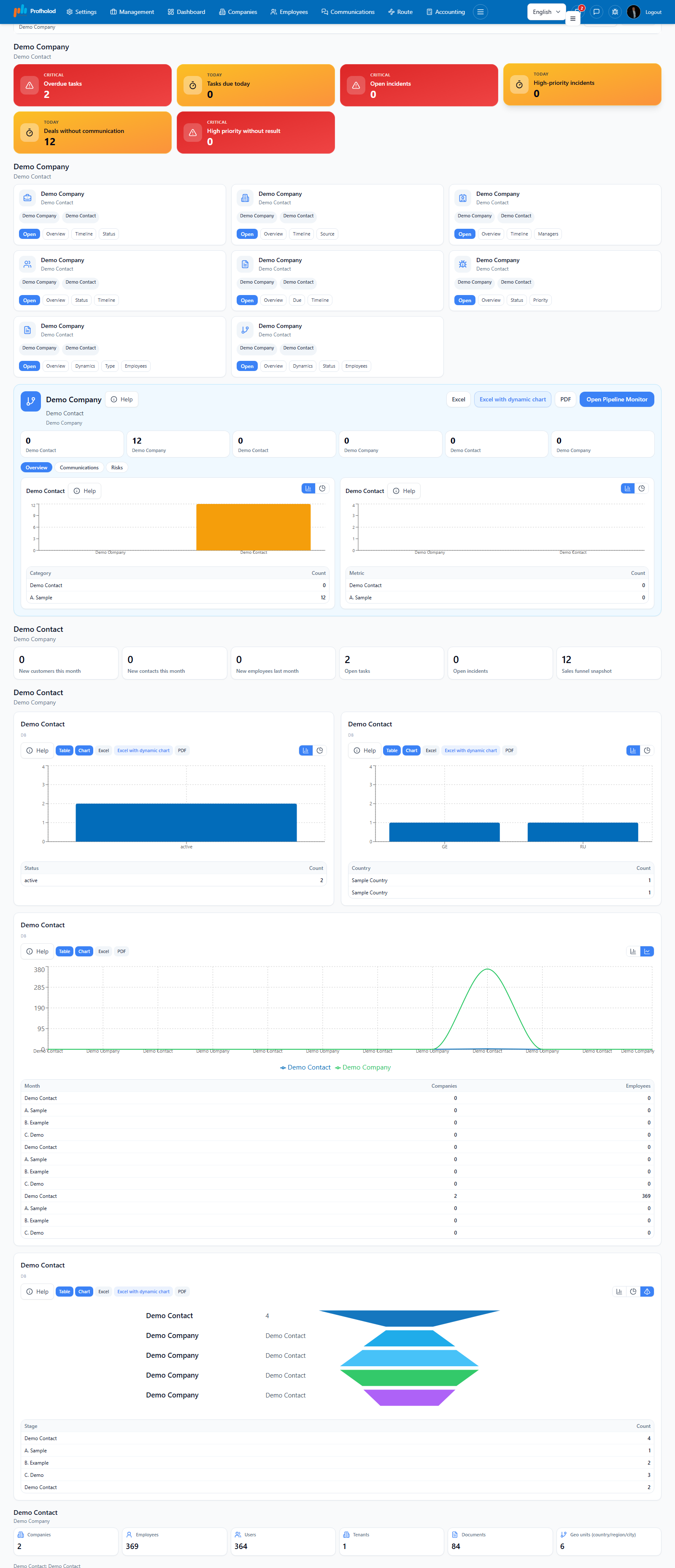Select the Source chip on a card

pos(327,234)
